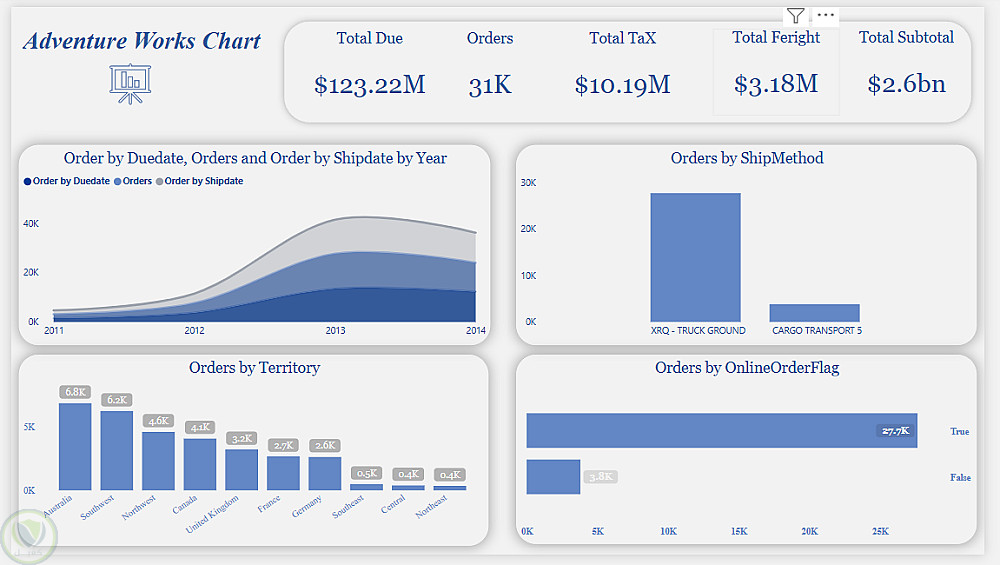Click the 4.1K data label
The width and height of the screenshot is (1000, 565).
(x=200, y=427)
